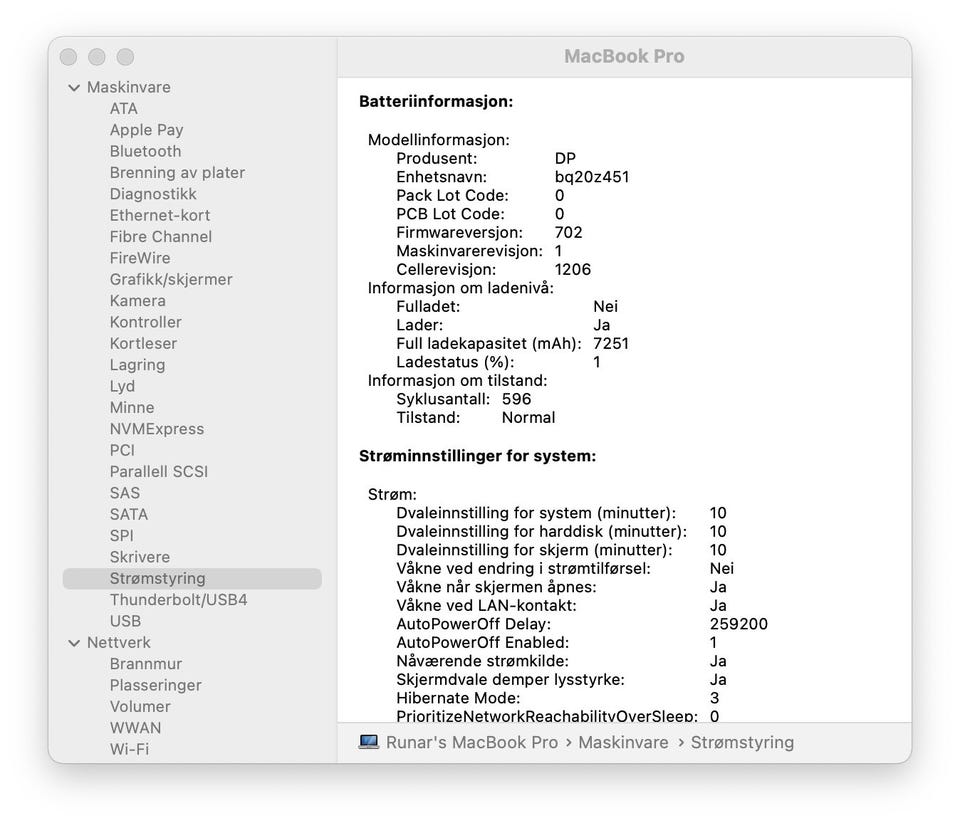This screenshot has height=823, width=960.
Task: Click the Batteriinformasjon heading
Action: [x=436, y=102]
